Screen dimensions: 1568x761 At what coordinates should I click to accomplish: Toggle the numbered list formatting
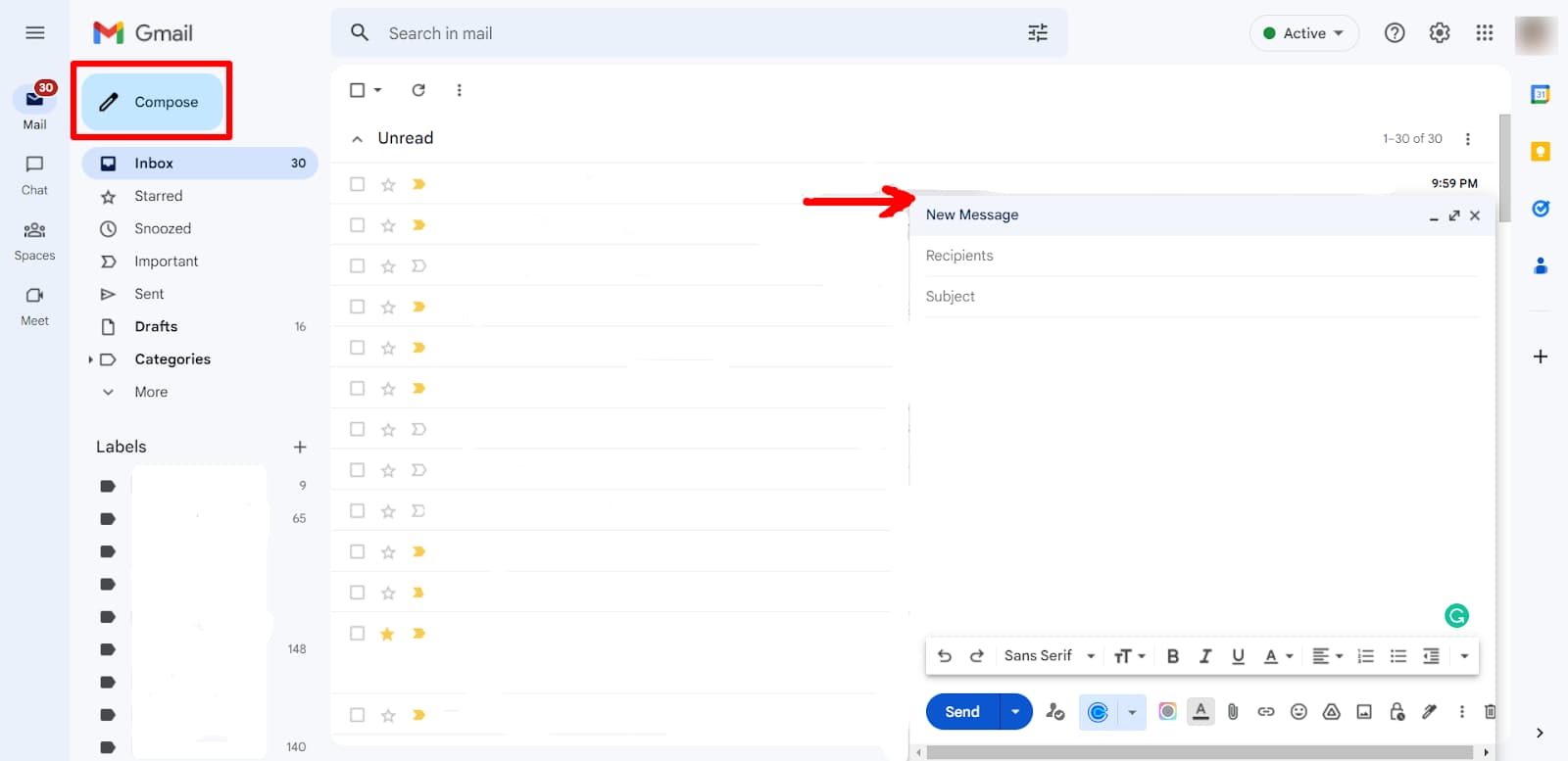tap(1365, 656)
